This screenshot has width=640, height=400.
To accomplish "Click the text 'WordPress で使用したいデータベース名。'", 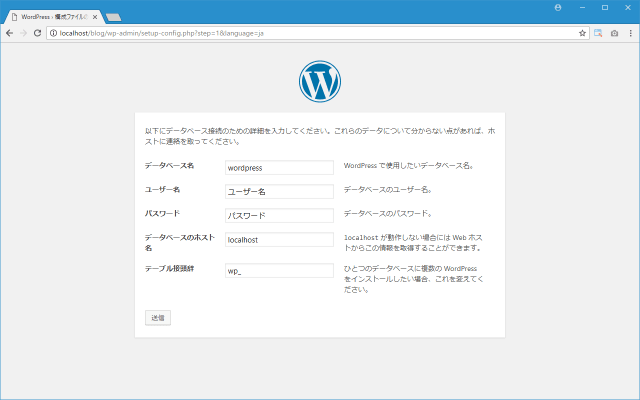I will [x=409, y=165].
